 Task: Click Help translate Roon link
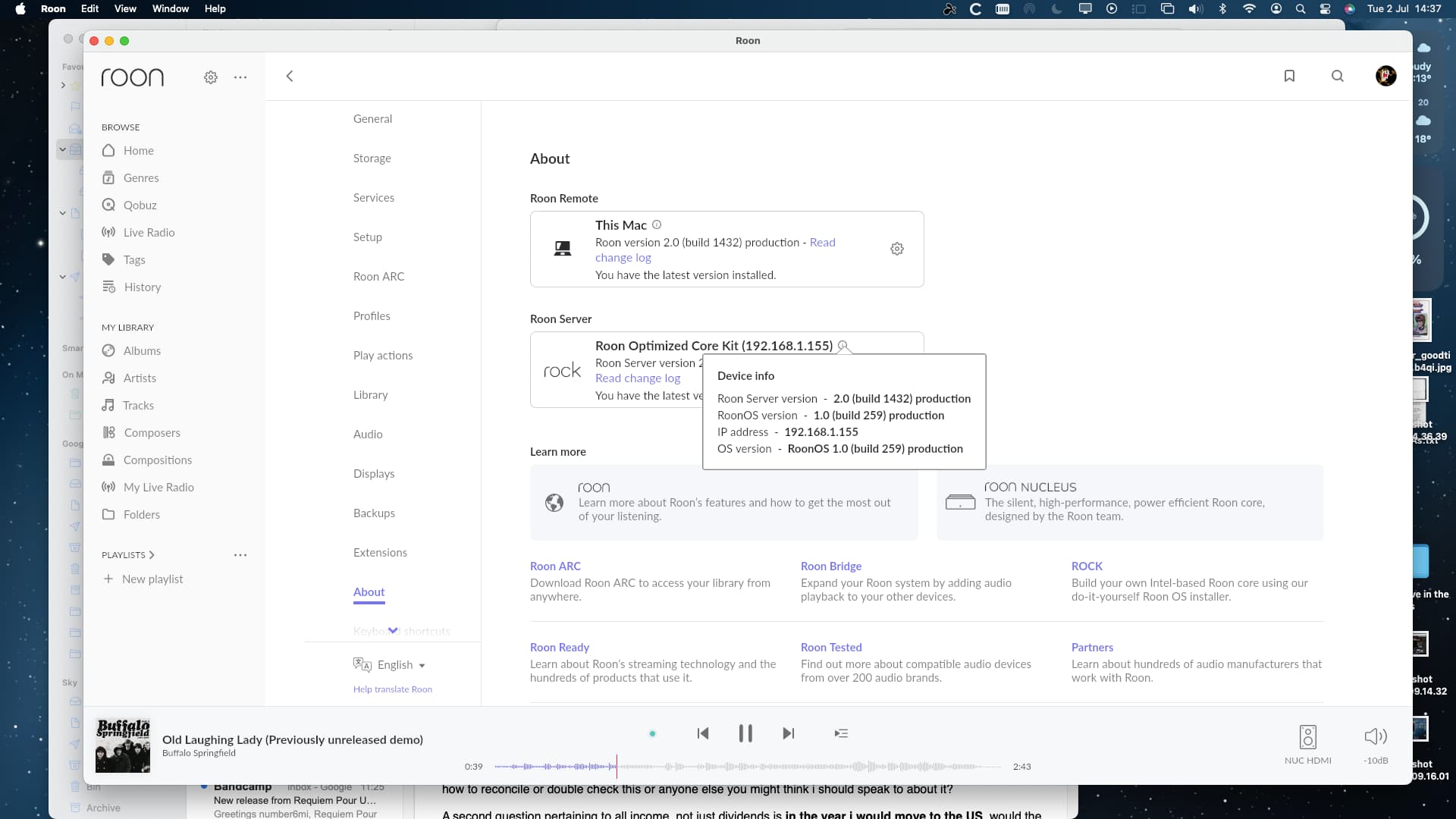392,689
